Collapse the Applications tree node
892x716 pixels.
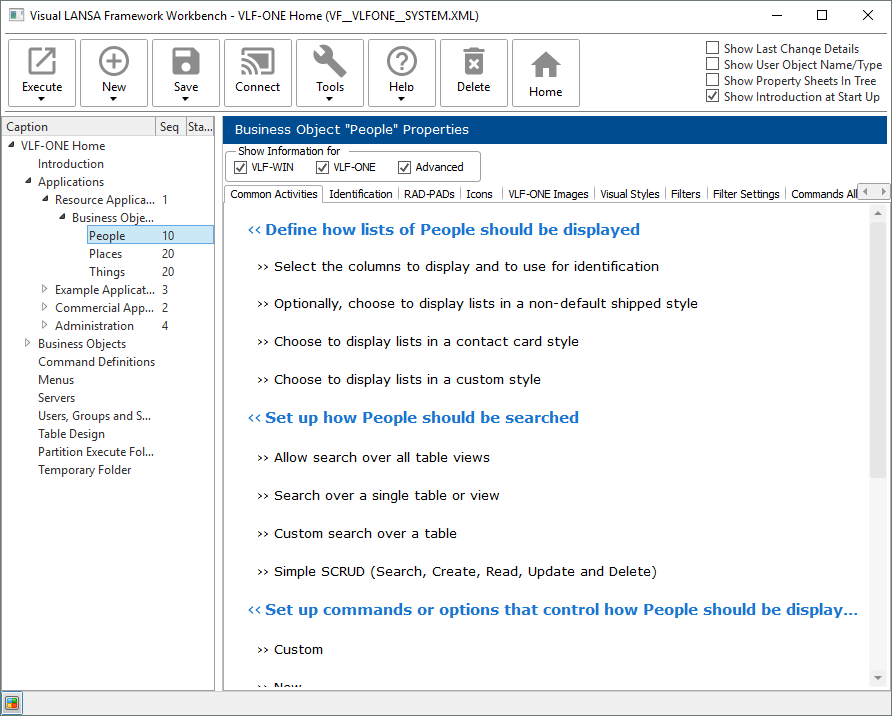pyautogui.click(x=28, y=182)
